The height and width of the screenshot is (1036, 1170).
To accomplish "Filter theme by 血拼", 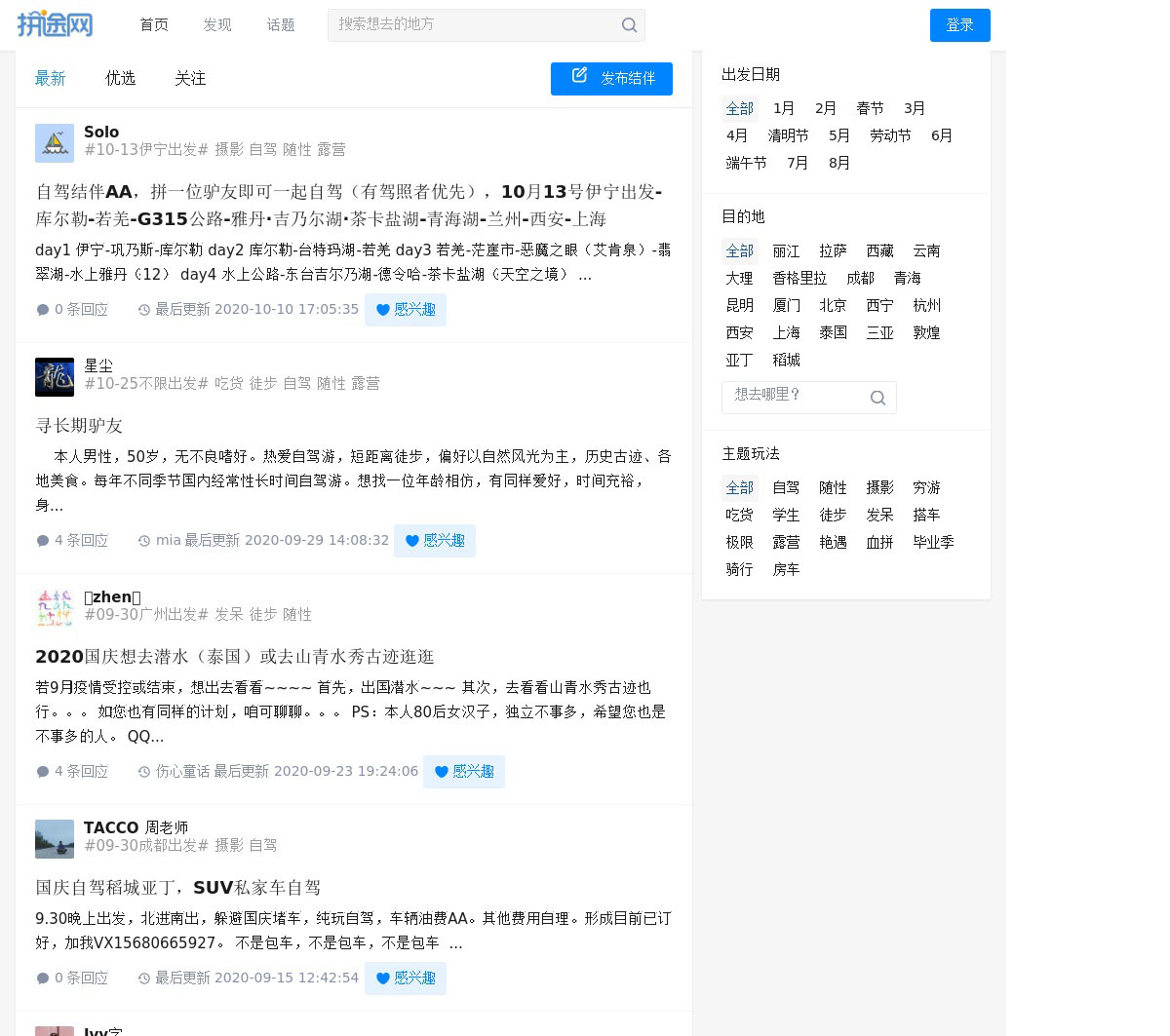I will [x=880, y=543].
